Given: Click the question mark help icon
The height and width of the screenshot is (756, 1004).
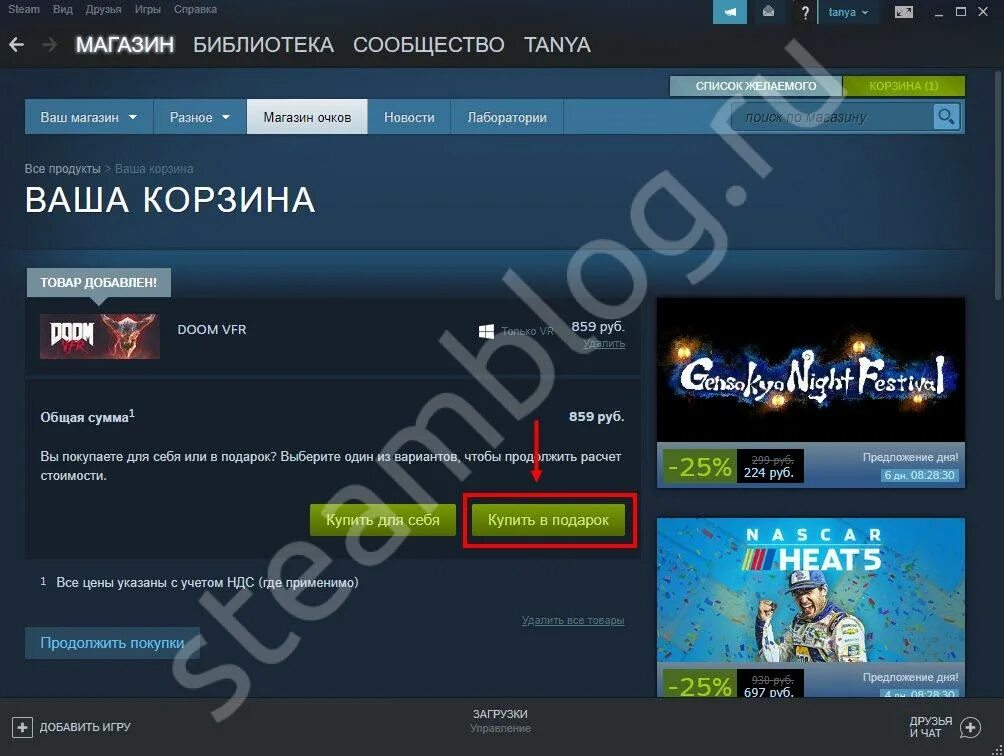Looking at the screenshot, I should click(x=805, y=12).
